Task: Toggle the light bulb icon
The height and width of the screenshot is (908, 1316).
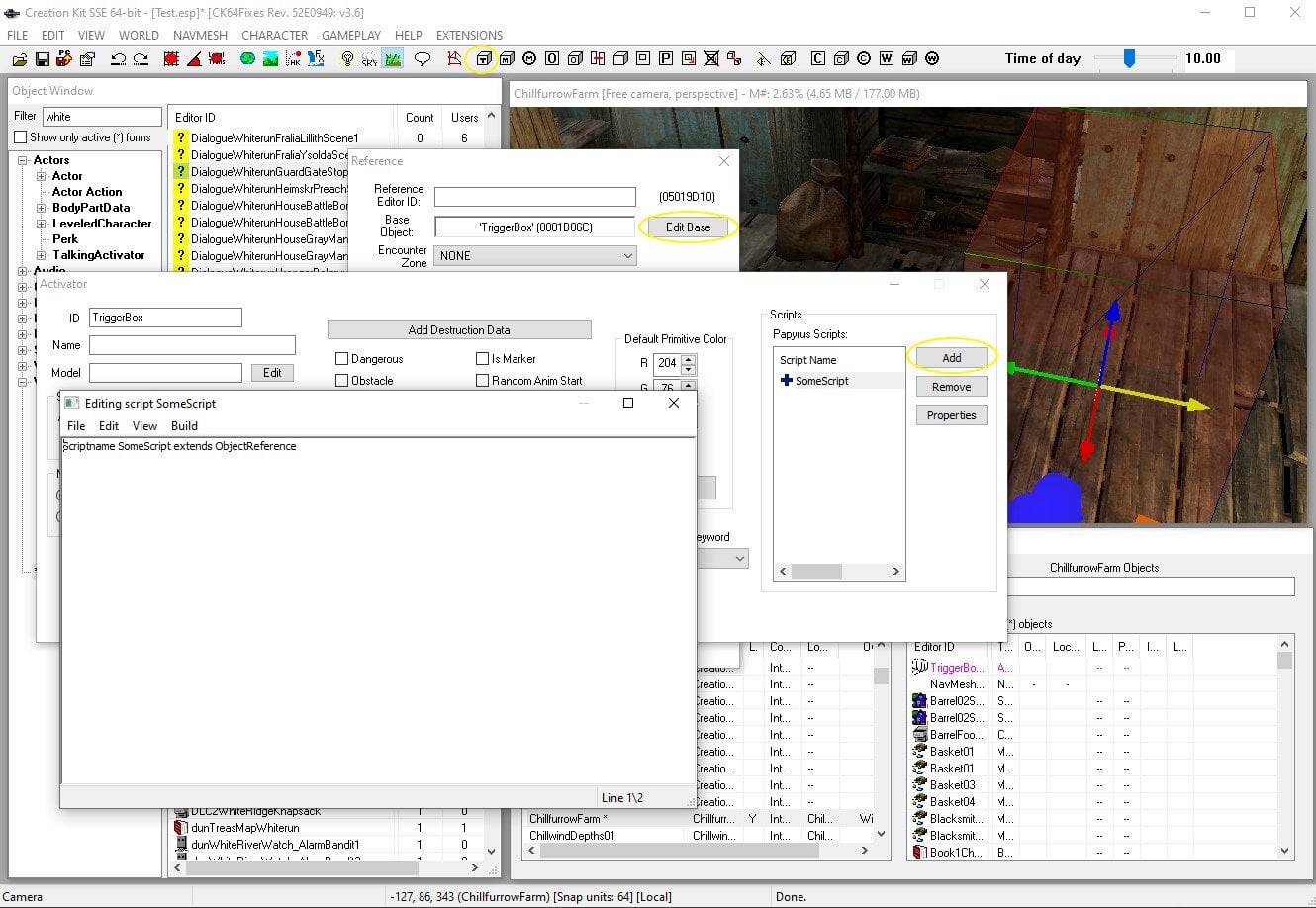Action: [347, 59]
